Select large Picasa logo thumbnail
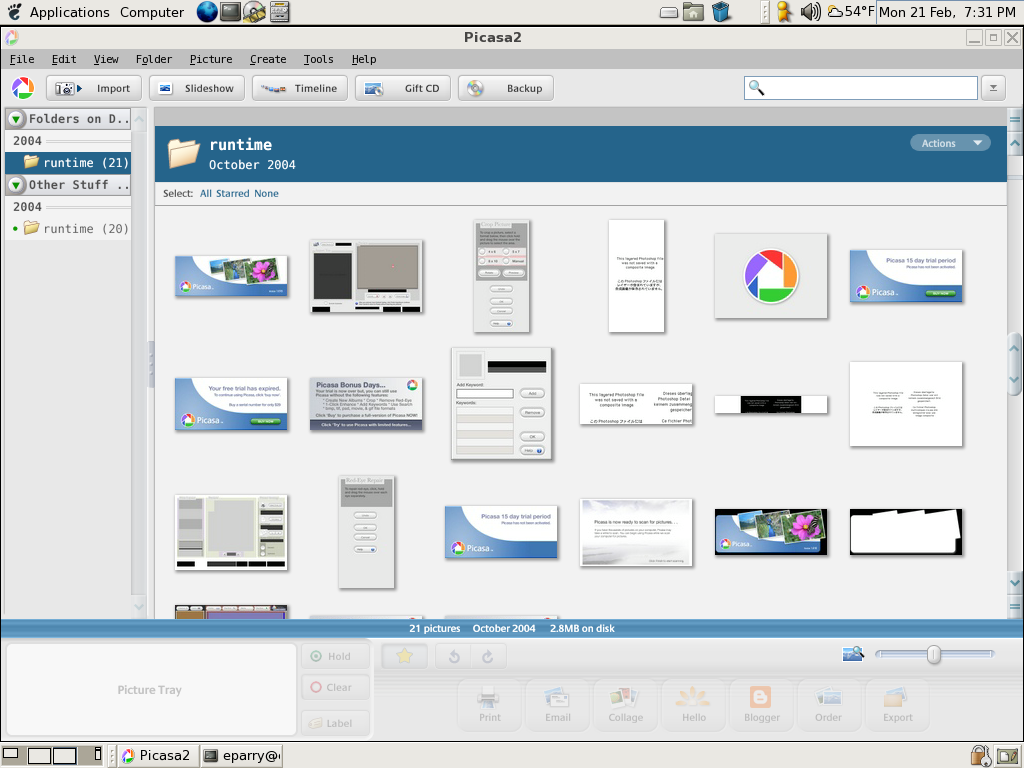 click(771, 276)
